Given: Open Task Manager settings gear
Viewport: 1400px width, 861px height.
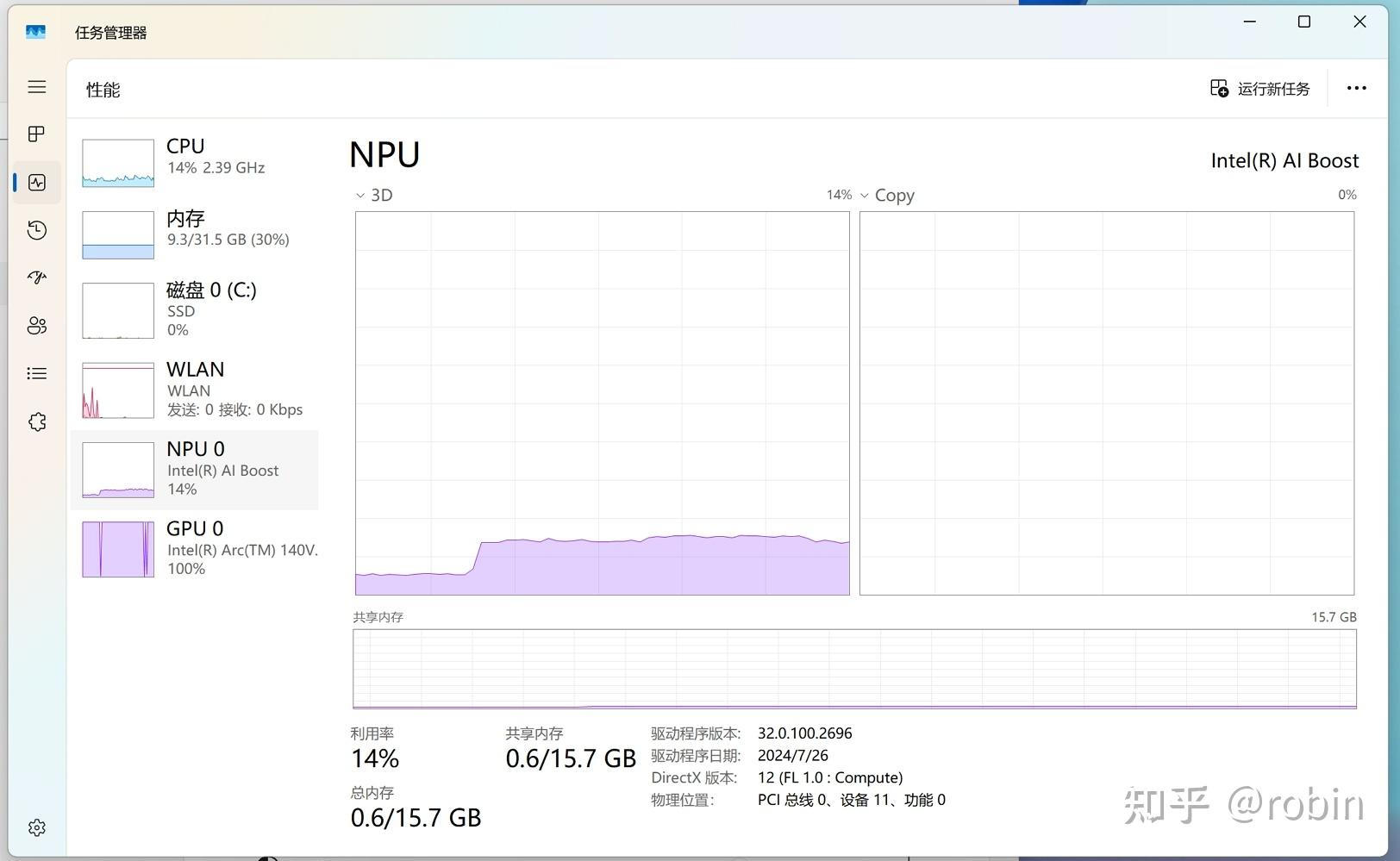Looking at the screenshot, I should tap(36, 827).
